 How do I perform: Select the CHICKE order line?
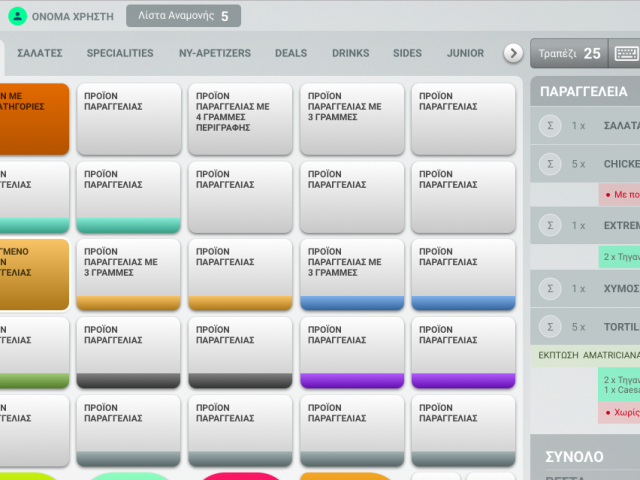[x=585, y=164]
